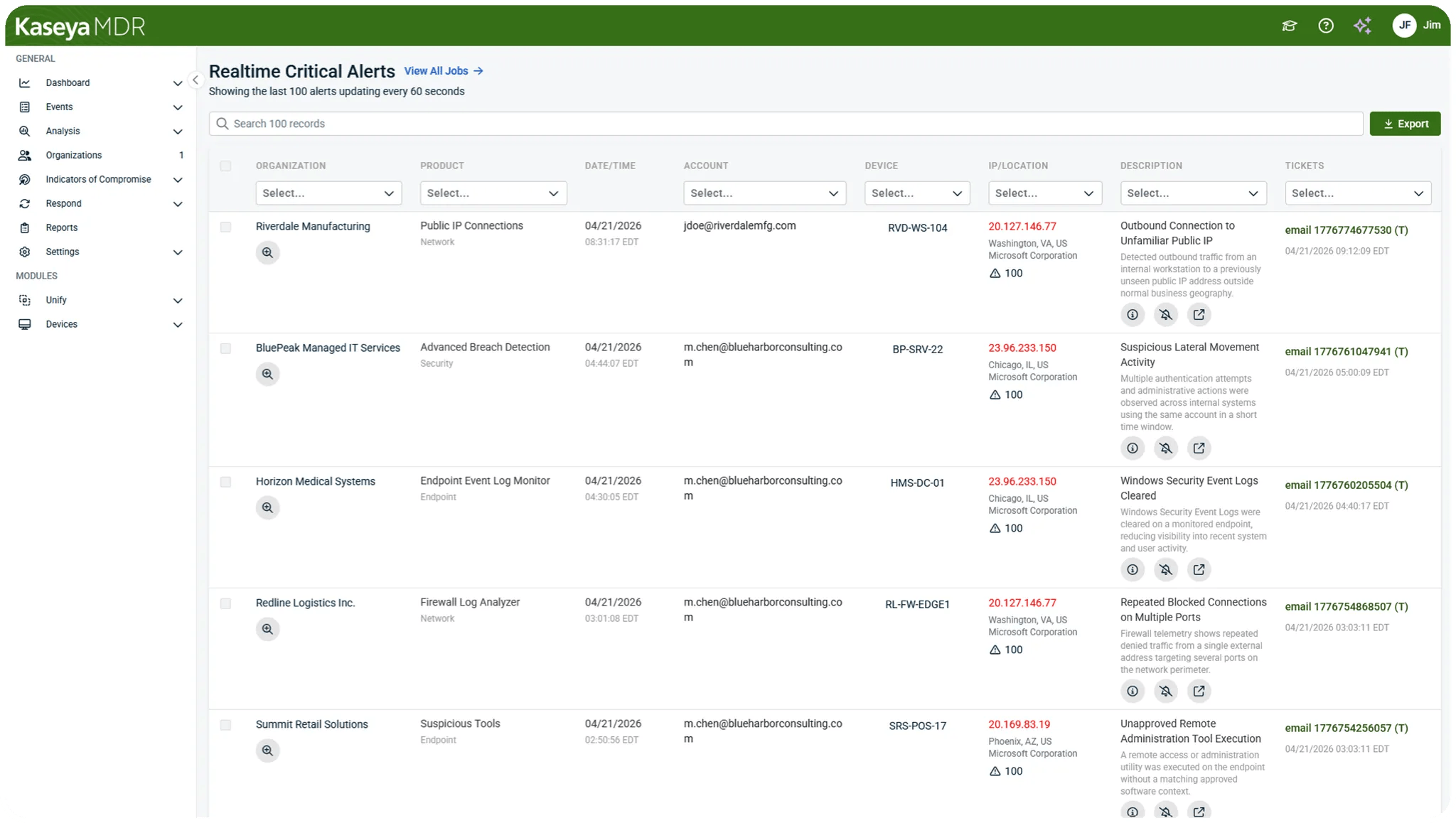Mute the Suspicious Lateral Movement alert bell
This screenshot has height=823, width=1456.
[1165, 448]
